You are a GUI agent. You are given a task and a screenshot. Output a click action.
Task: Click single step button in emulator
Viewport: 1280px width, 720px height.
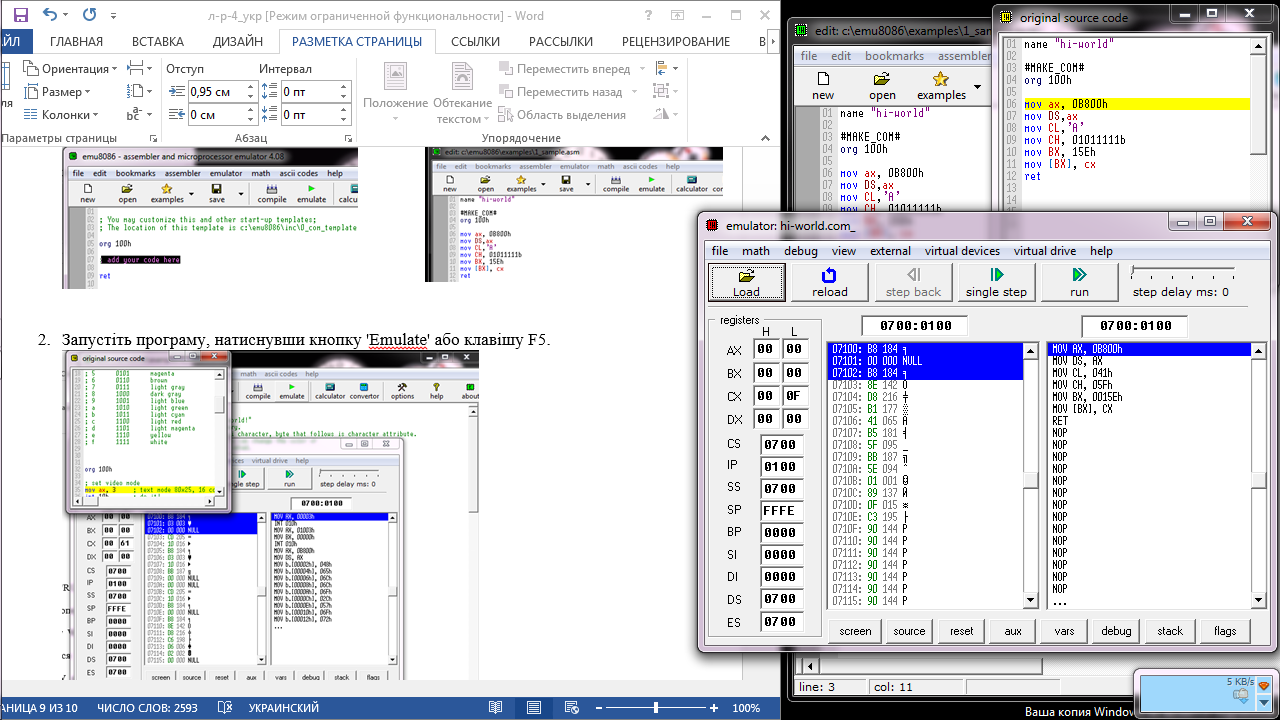click(x=996, y=282)
